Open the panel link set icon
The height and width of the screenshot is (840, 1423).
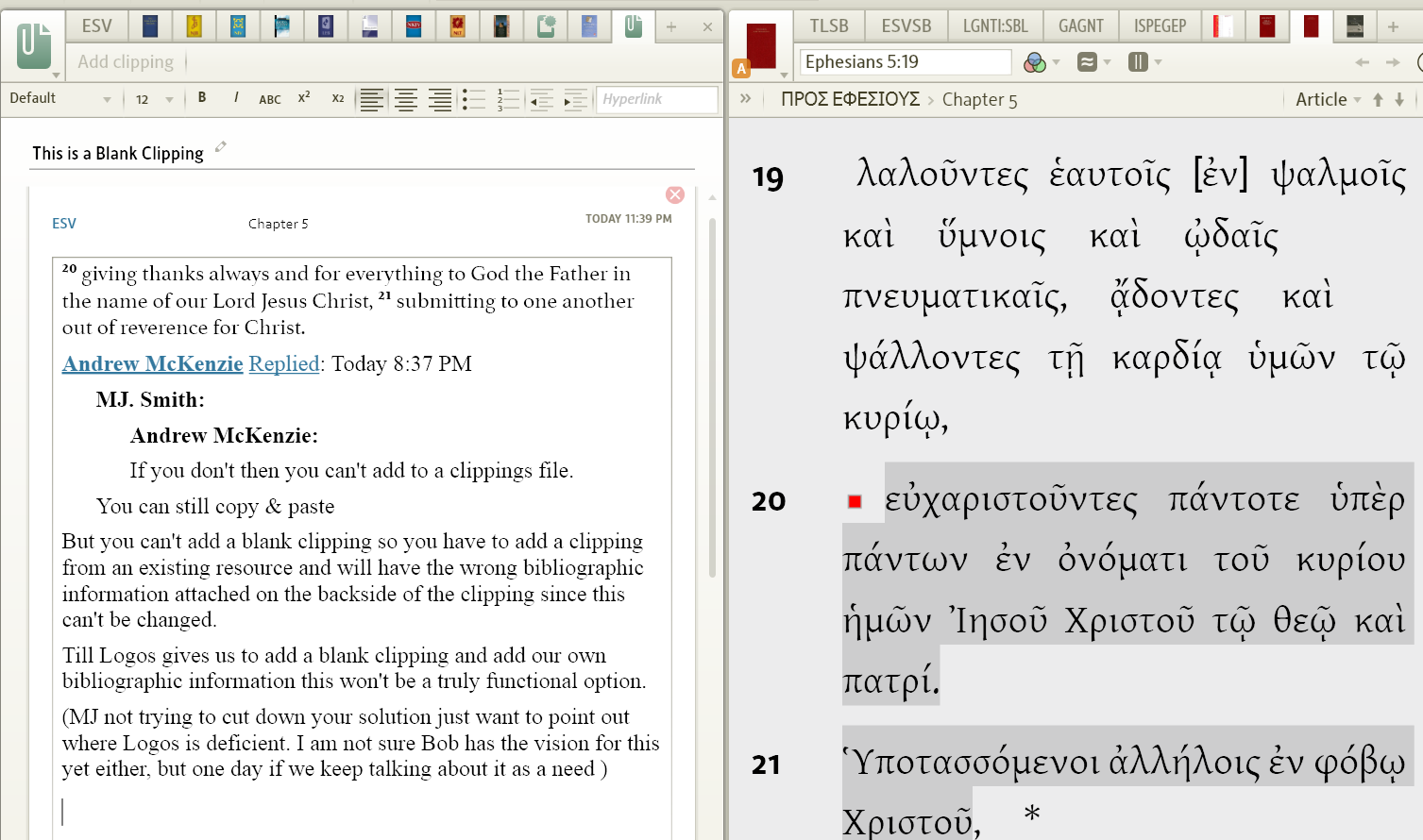[1138, 62]
